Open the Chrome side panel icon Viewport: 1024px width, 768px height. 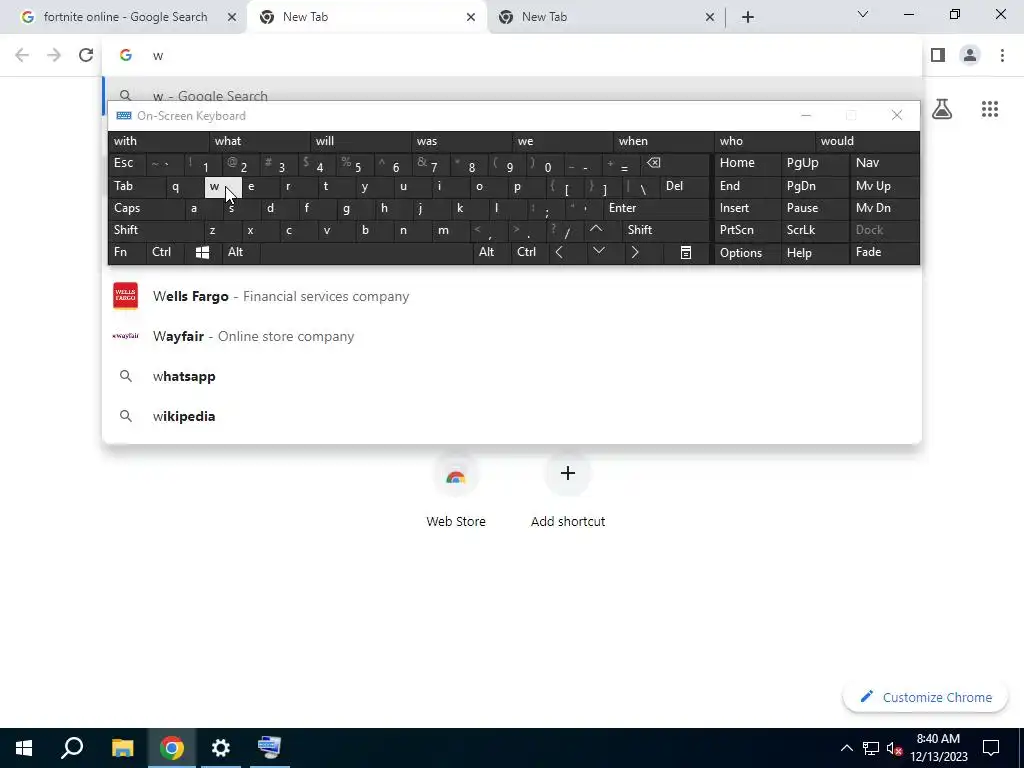[x=938, y=56]
